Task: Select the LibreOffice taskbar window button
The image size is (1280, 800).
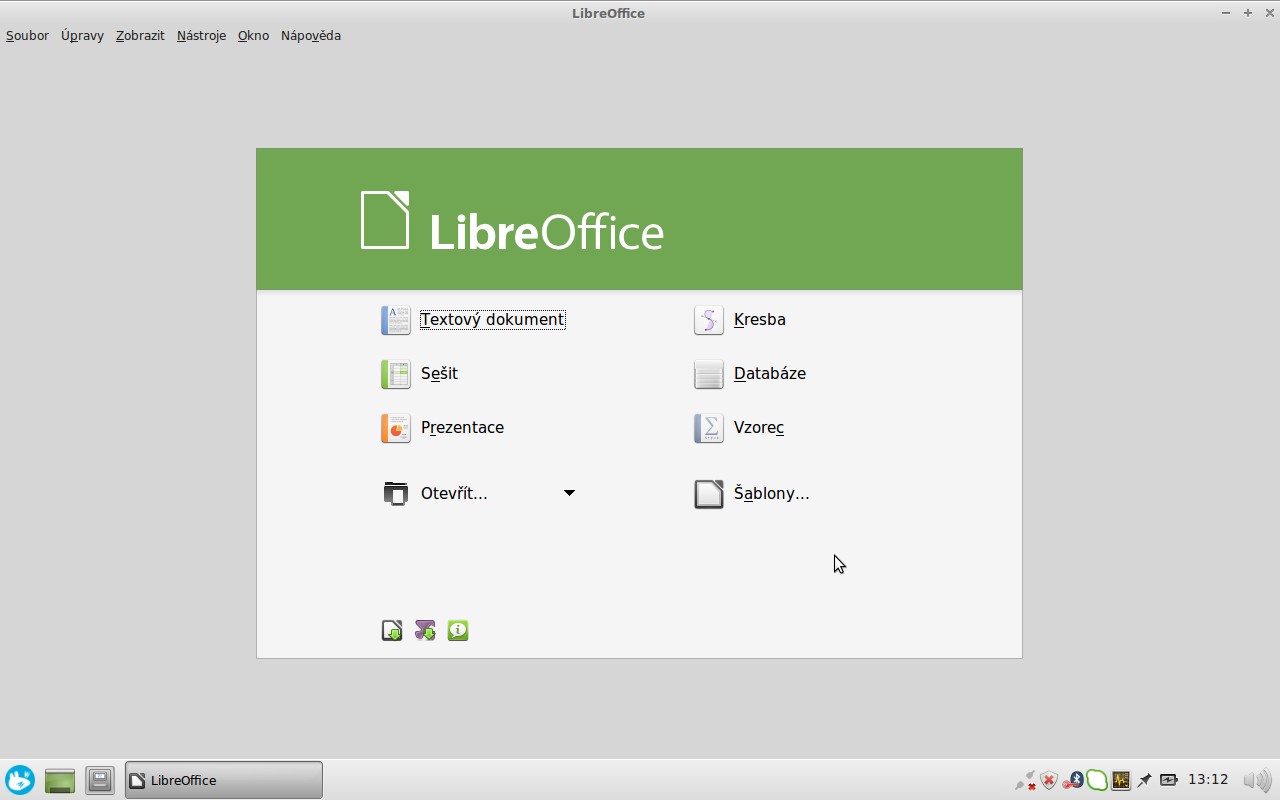Action: click(224, 780)
